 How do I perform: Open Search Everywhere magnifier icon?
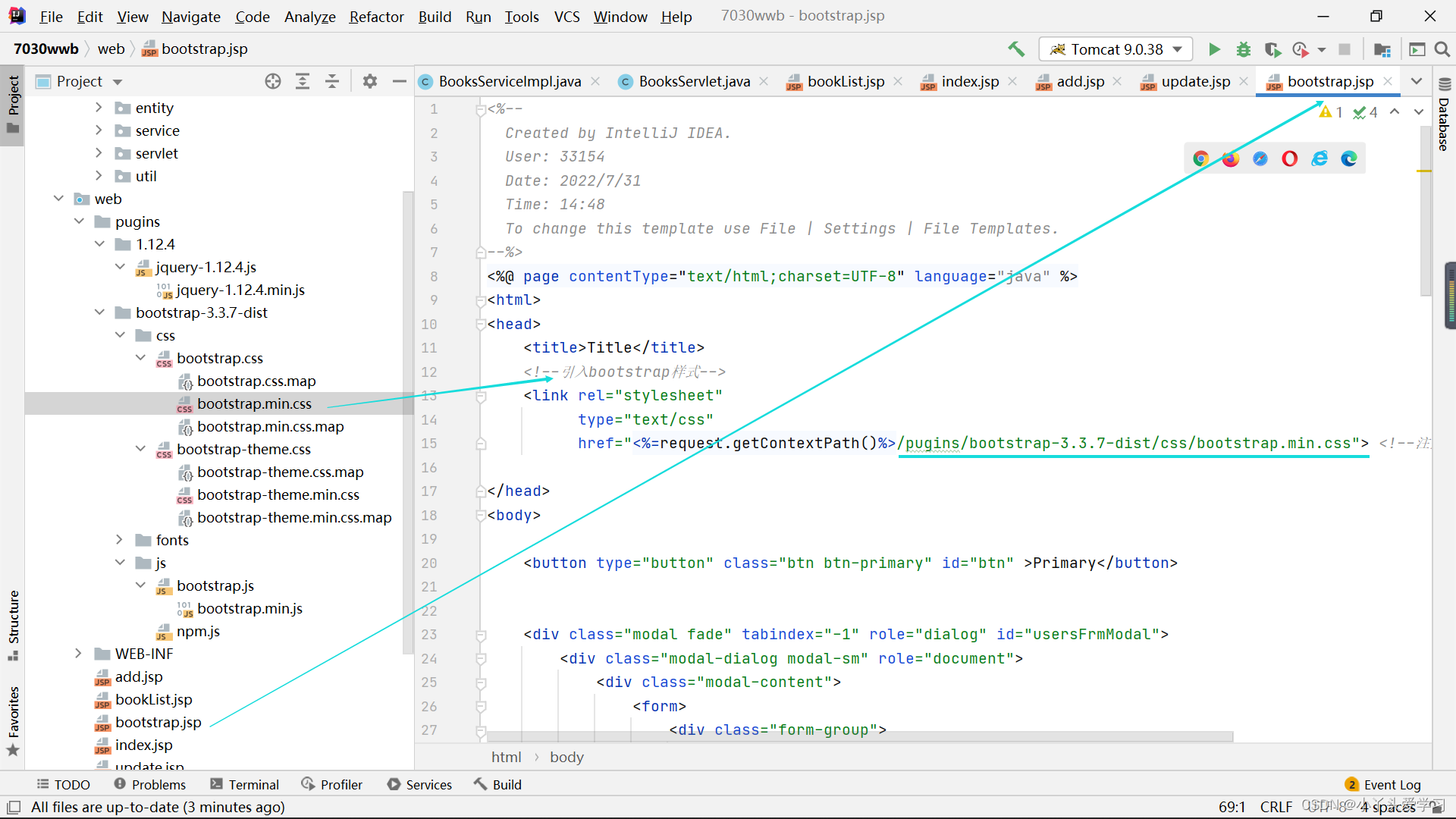tap(1442, 49)
